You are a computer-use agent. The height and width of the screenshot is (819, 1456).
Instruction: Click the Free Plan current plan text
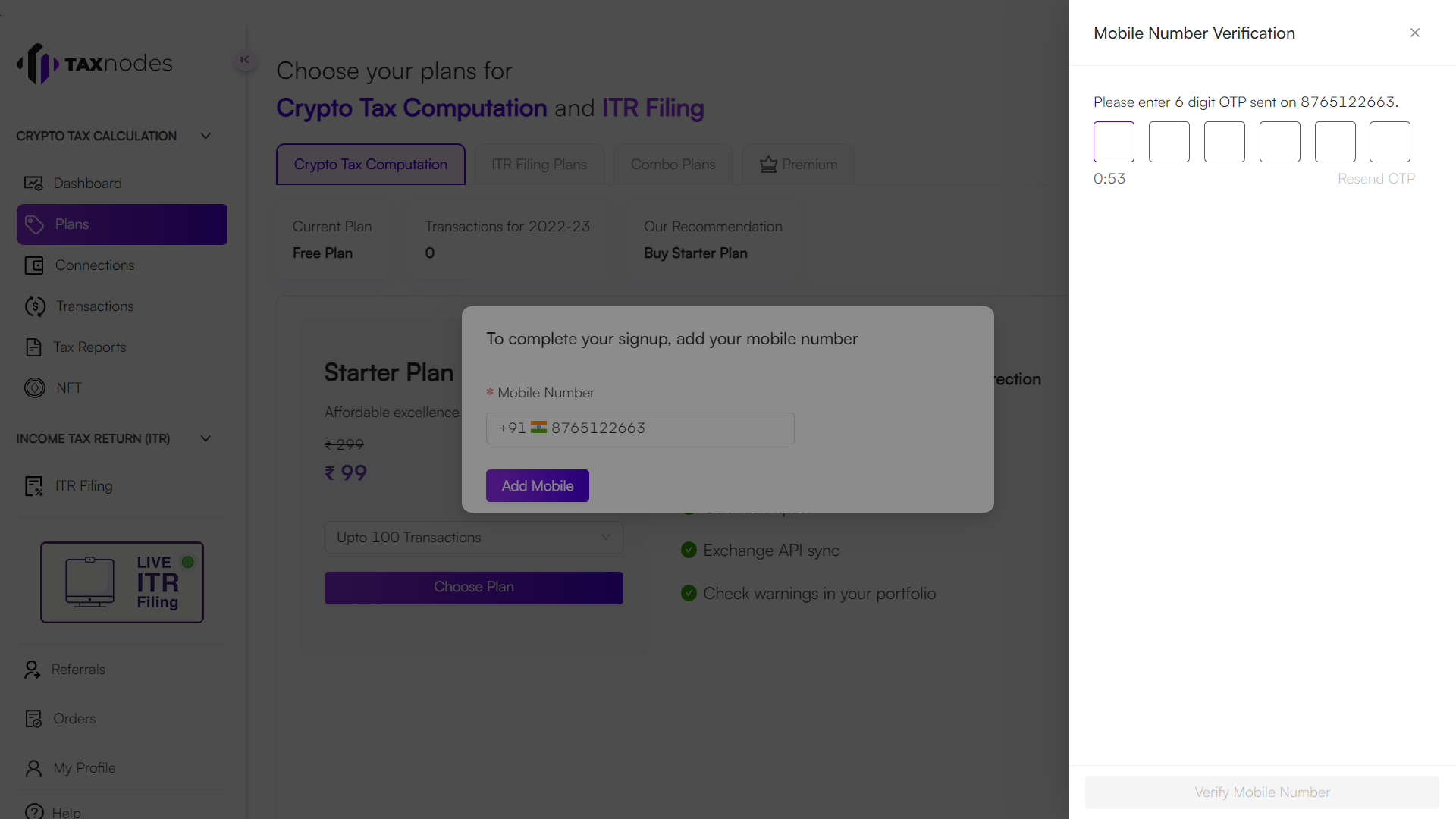pos(322,253)
